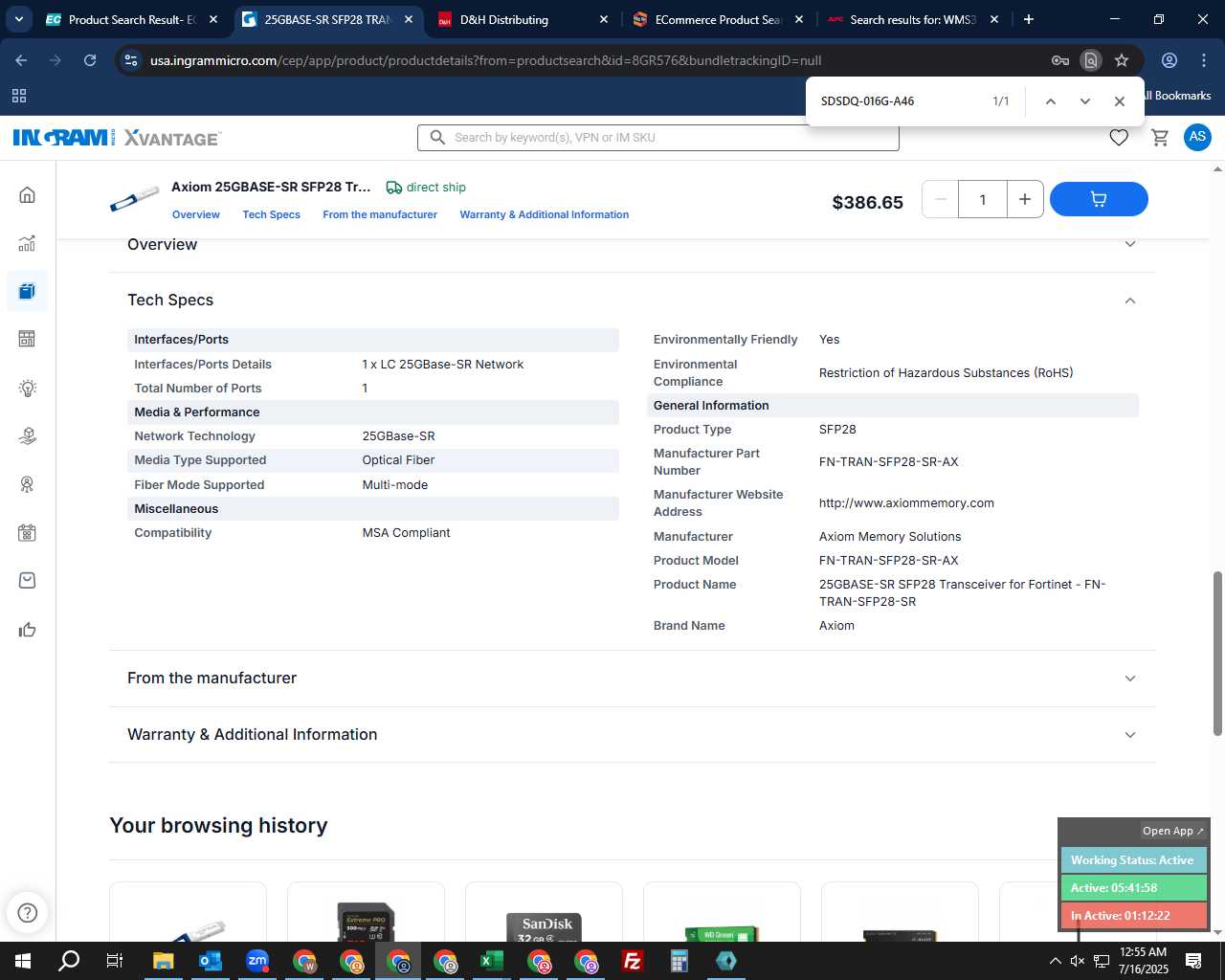The image size is (1225, 980).
Task: Open the calendar sidebar icon
Action: tap(27, 533)
